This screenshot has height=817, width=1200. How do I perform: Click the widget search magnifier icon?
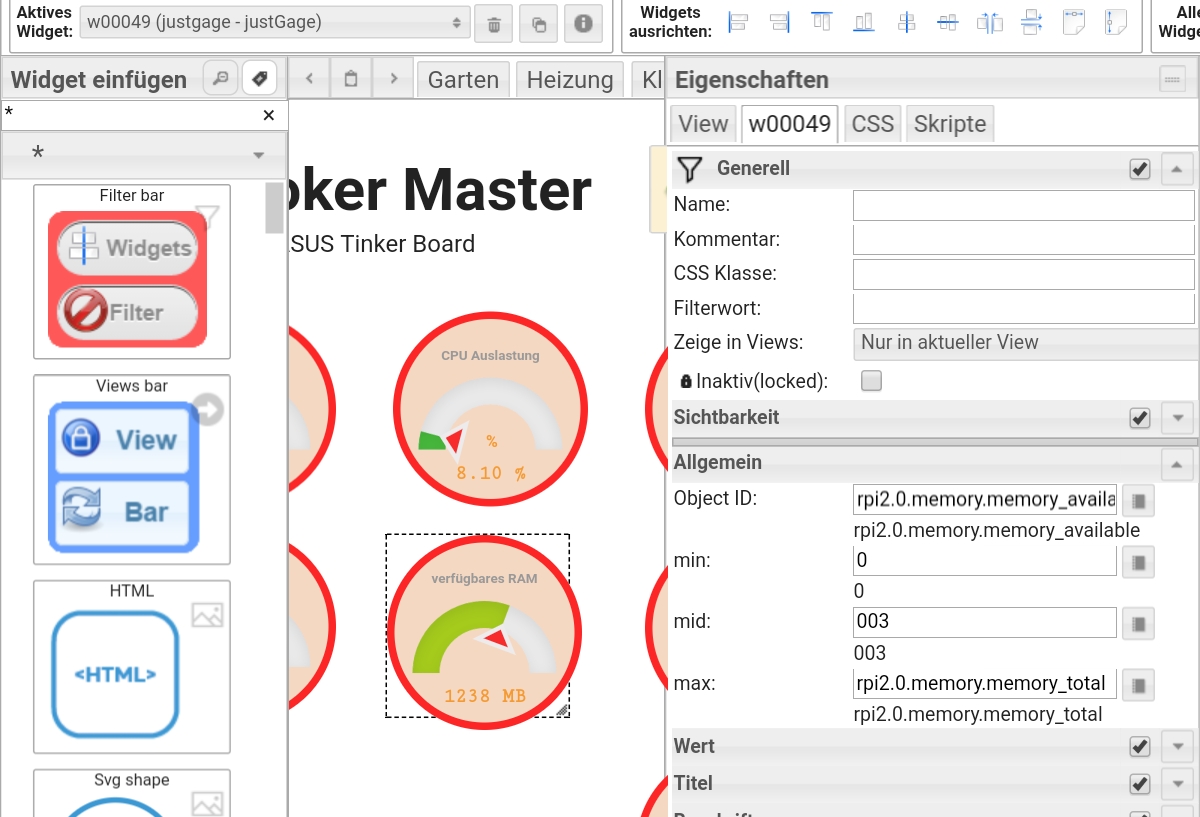point(220,78)
